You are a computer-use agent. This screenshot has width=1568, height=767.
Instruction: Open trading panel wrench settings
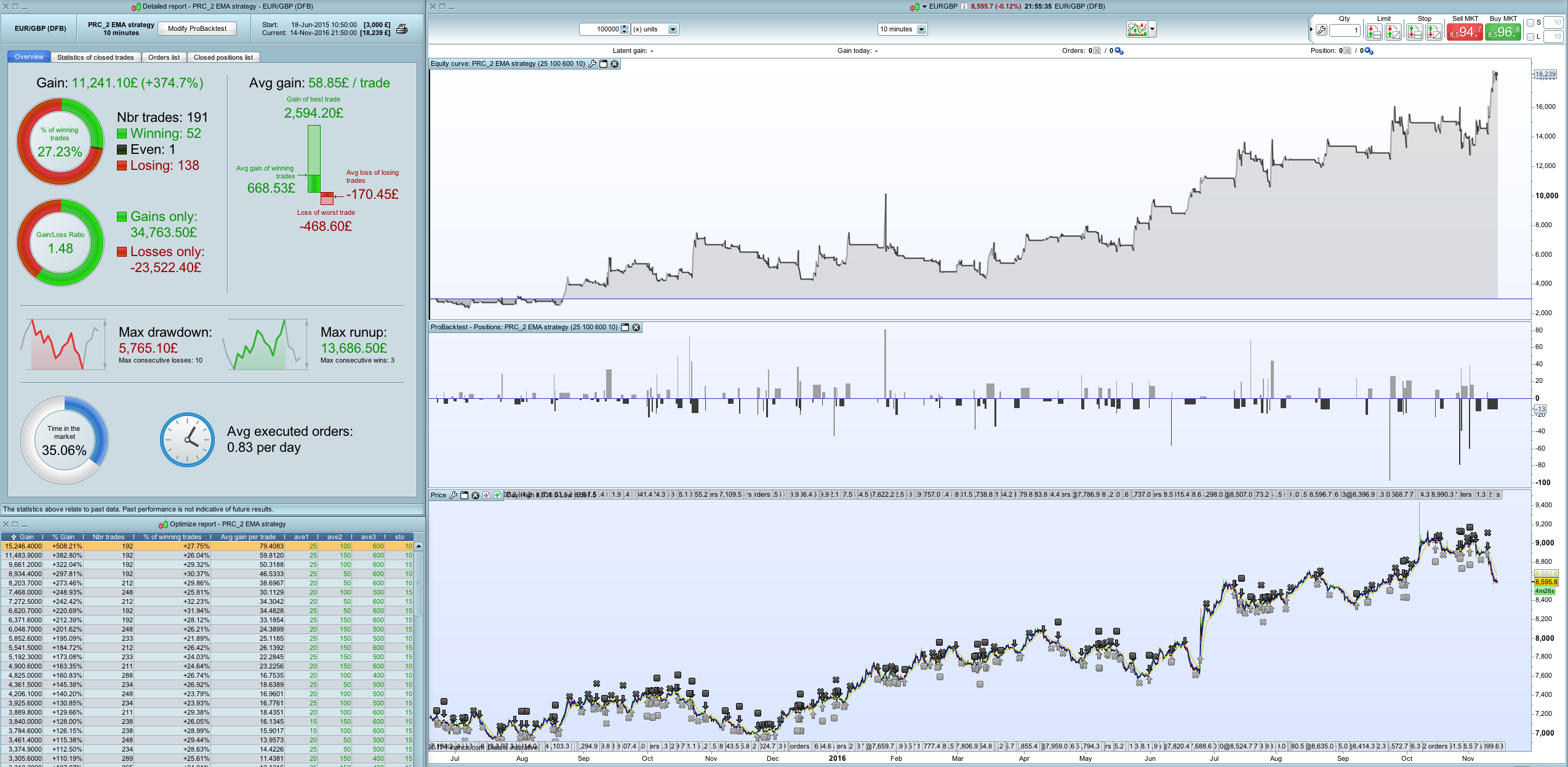click(x=1321, y=30)
